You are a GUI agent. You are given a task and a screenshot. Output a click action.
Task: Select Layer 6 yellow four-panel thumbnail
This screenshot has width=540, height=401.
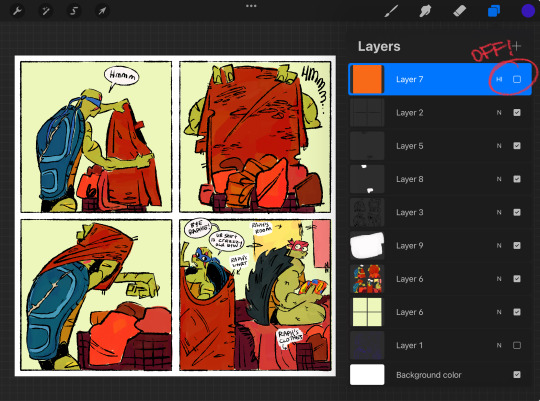[x=367, y=312]
